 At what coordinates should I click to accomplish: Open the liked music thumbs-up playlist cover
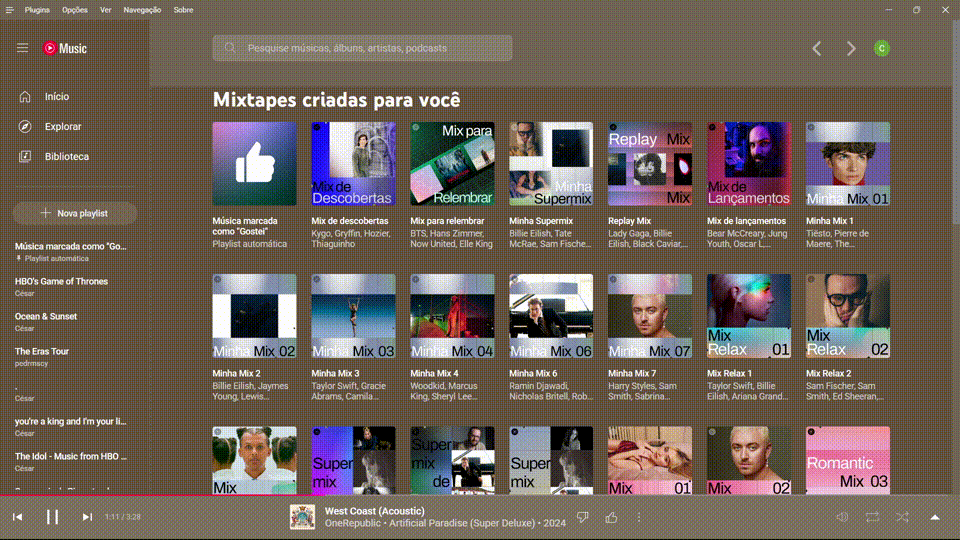point(255,163)
